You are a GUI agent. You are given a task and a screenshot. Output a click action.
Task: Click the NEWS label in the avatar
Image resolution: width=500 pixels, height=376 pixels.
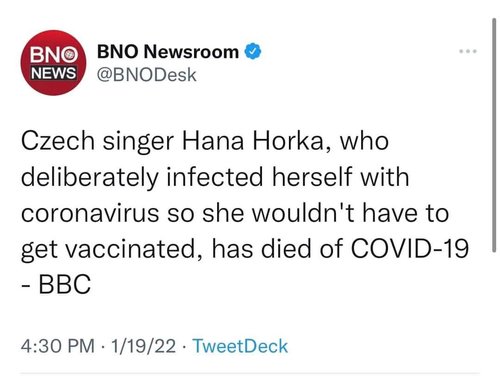point(53,73)
